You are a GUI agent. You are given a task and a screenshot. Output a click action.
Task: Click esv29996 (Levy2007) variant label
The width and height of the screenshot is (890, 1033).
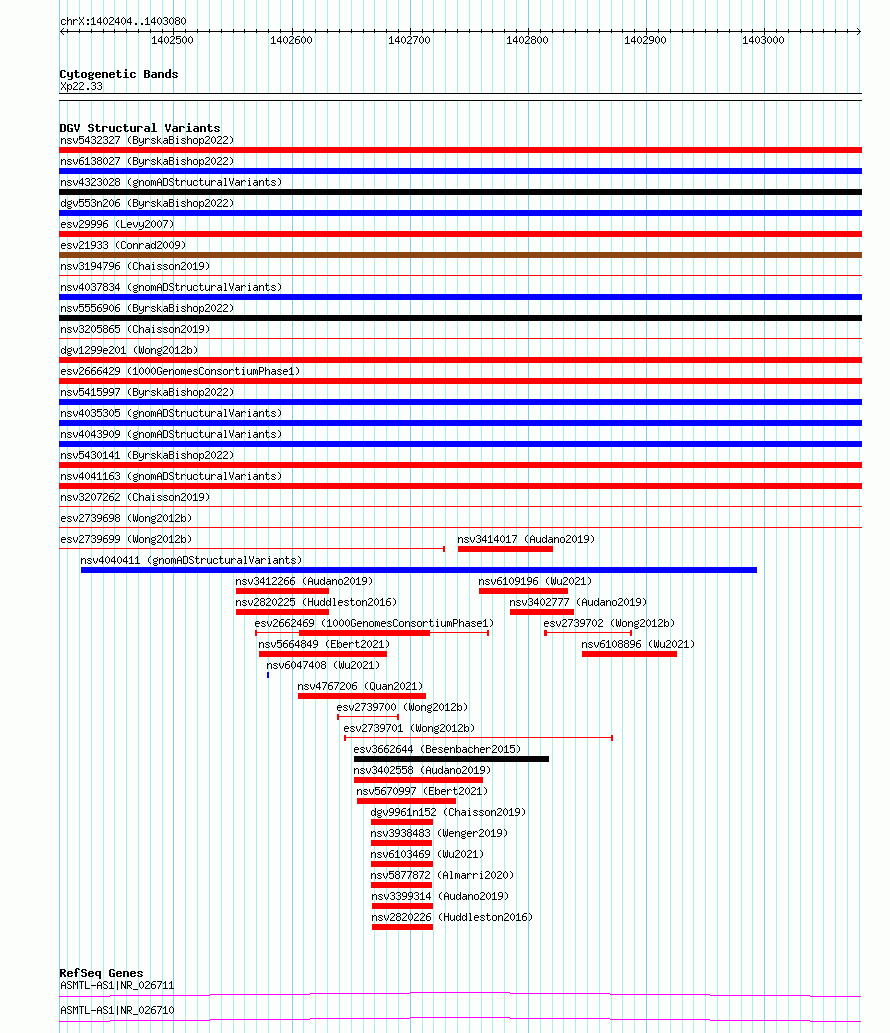click(117, 225)
